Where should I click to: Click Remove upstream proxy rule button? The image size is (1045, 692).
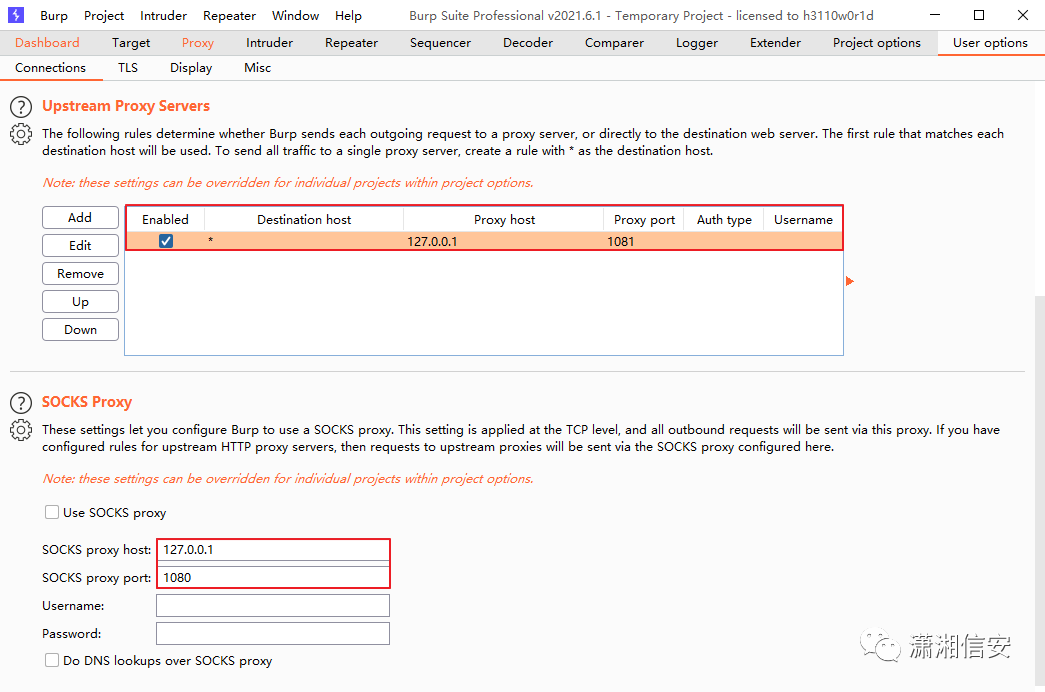80,273
